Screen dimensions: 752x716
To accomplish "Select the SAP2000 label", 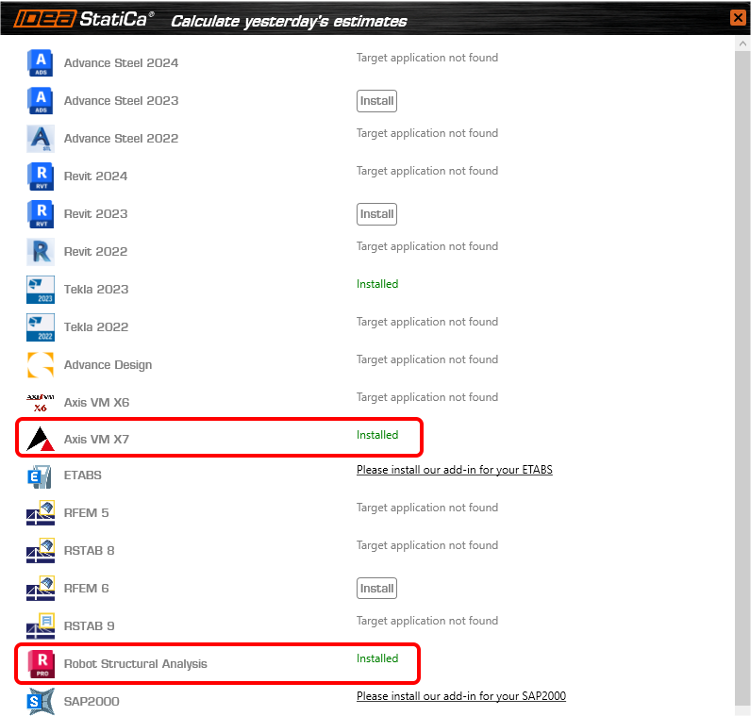I will [x=92, y=702].
